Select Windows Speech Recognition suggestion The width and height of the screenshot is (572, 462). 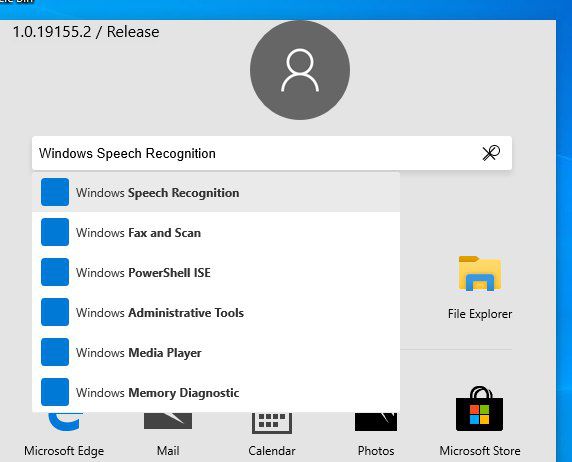click(216, 192)
